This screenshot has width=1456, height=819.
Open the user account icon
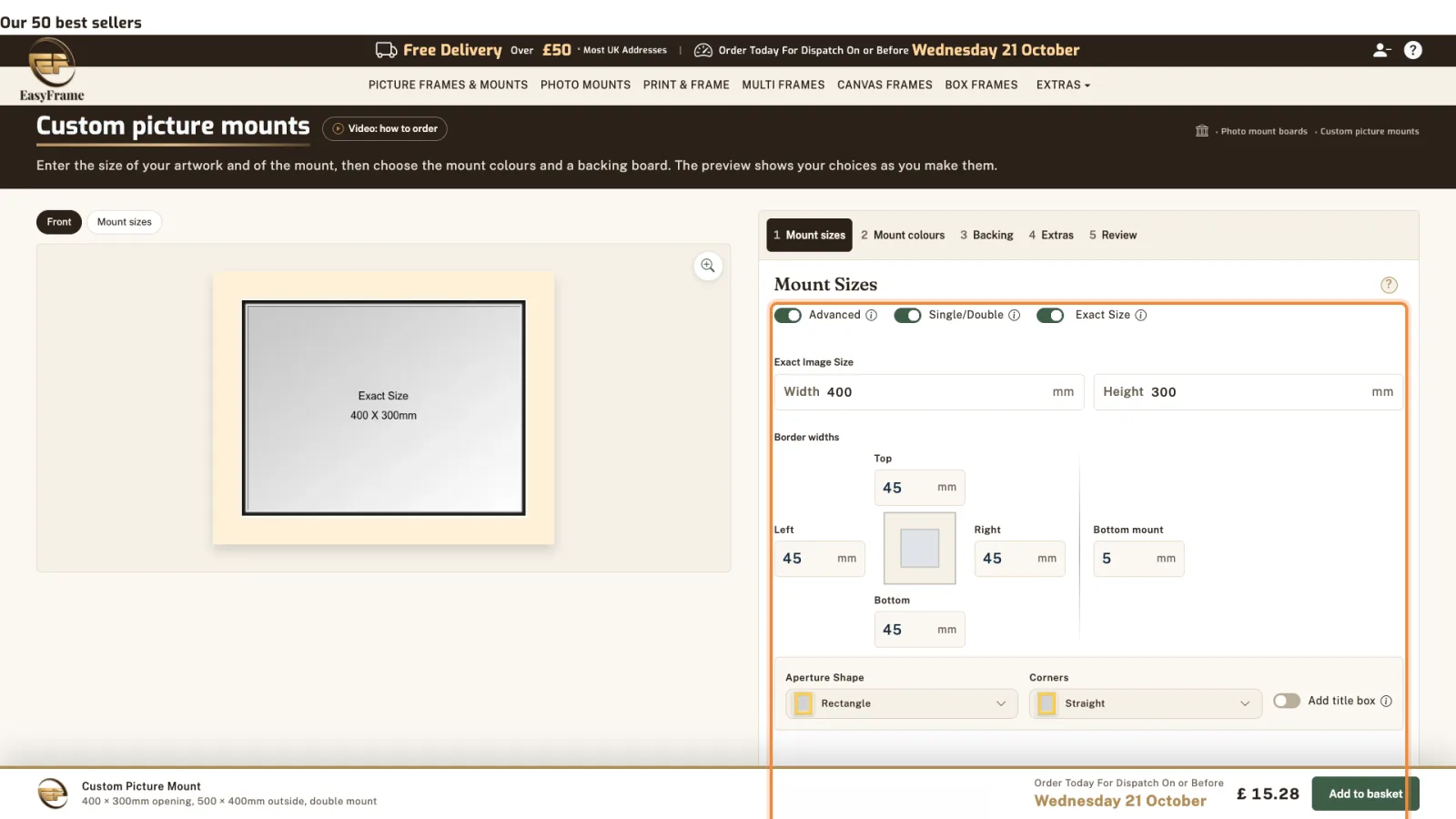pyautogui.click(x=1381, y=50)
